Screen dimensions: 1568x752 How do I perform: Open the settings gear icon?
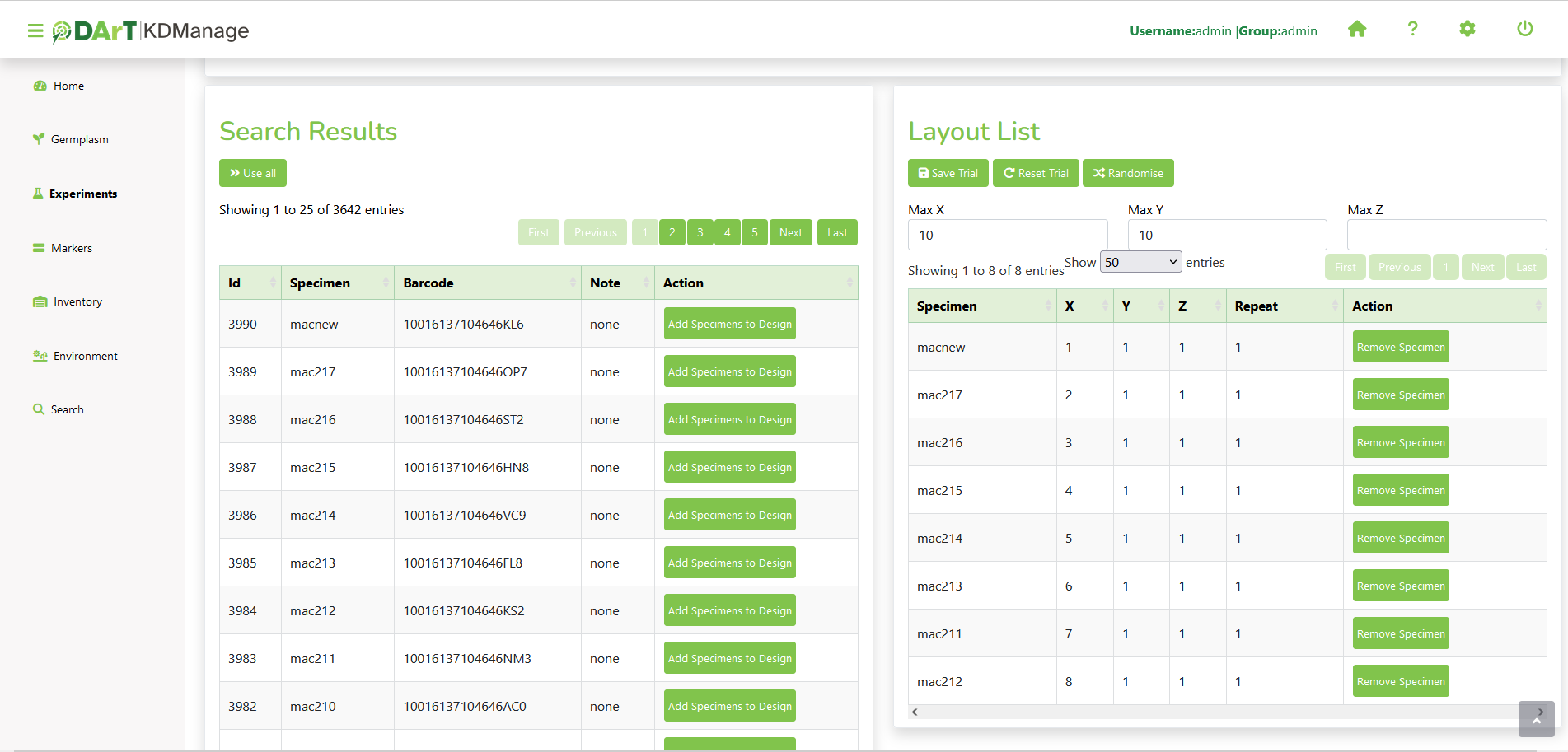click(x=1467, y=30)
